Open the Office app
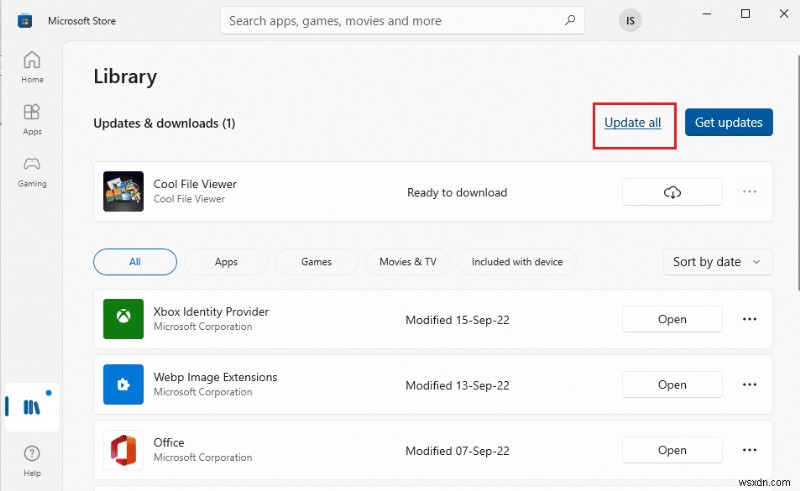Screen dimensions: 800x491 click(672, 450)
